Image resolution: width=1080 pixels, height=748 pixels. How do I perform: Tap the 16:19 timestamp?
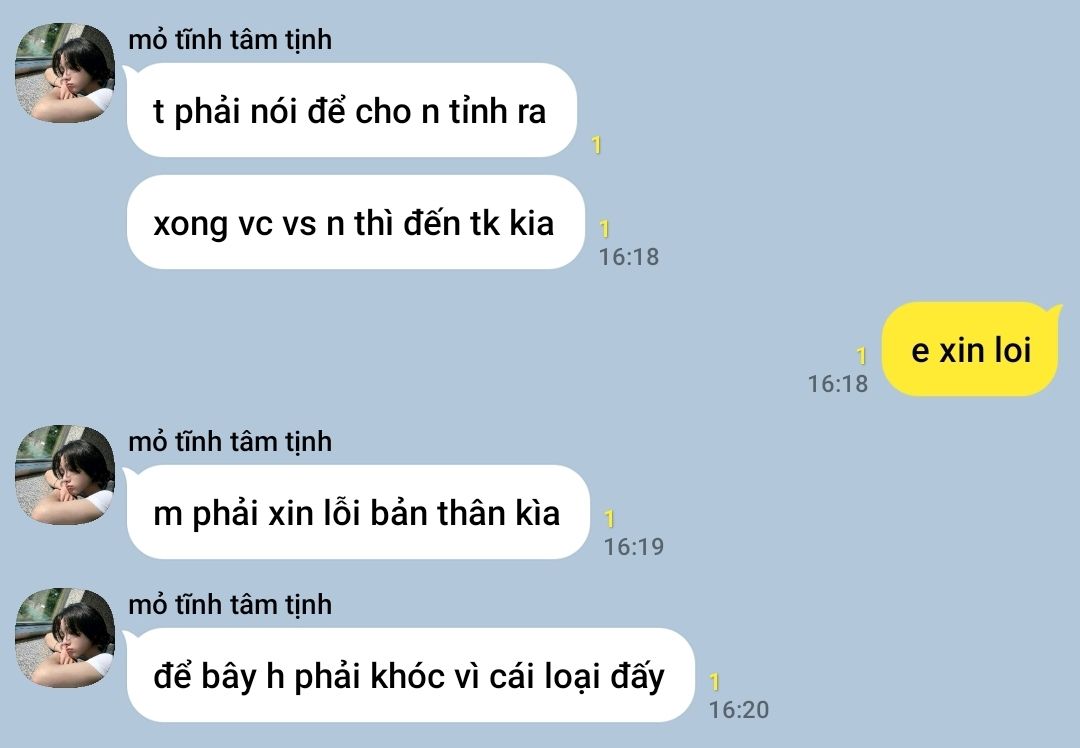click(634, 547)
